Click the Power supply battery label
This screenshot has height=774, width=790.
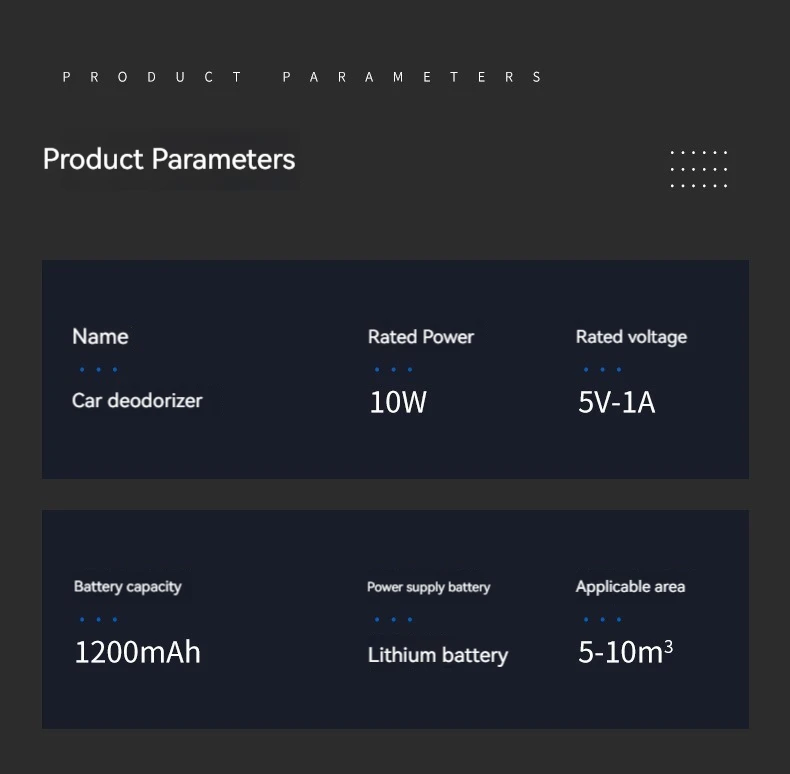pos(429,587)
